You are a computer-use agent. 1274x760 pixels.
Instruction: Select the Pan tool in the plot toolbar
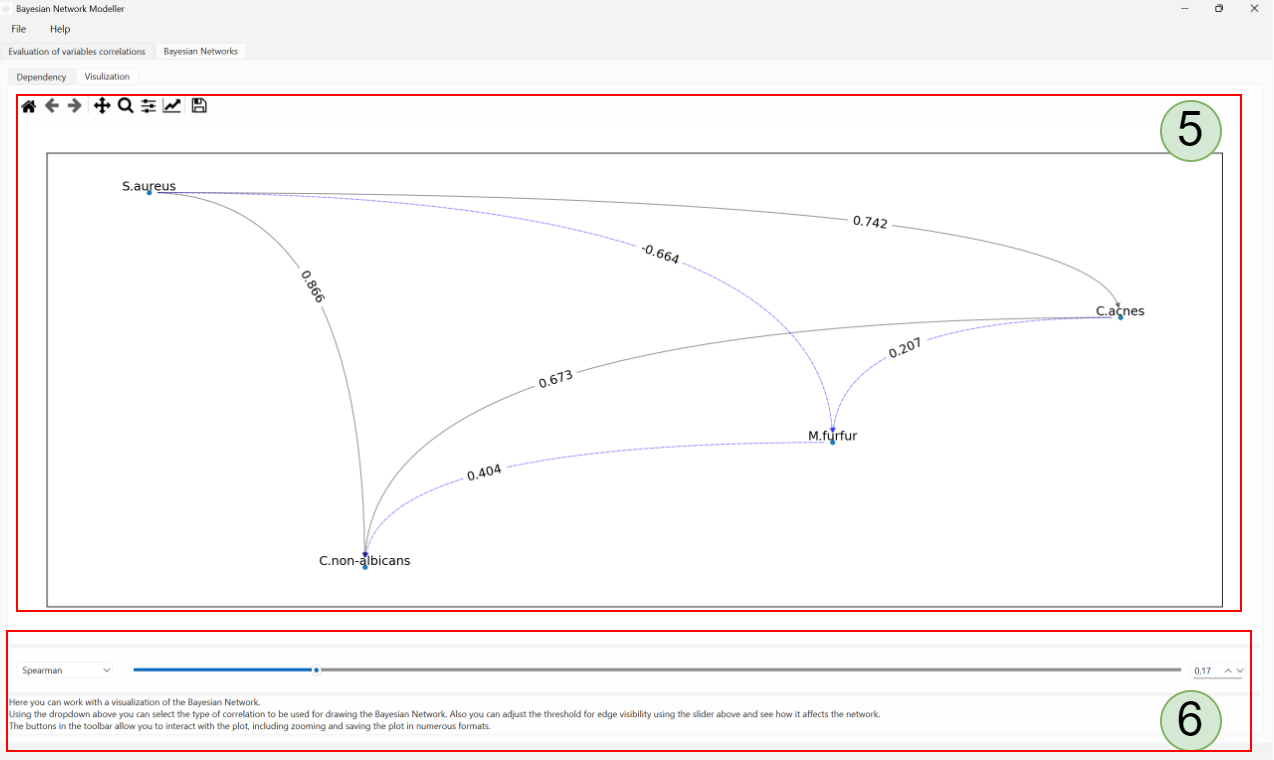pos(102,105)
